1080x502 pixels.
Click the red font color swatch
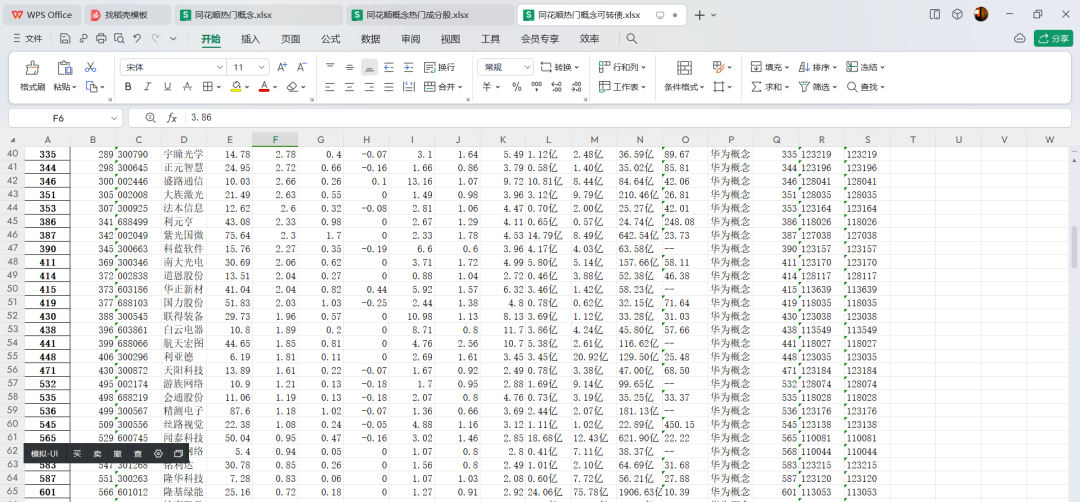[263, 87]
